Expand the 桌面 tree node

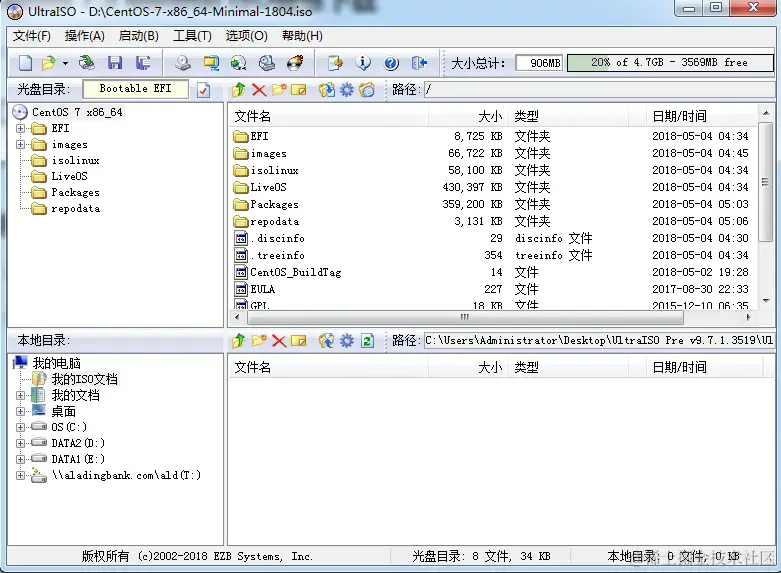[x=20, y=412]
